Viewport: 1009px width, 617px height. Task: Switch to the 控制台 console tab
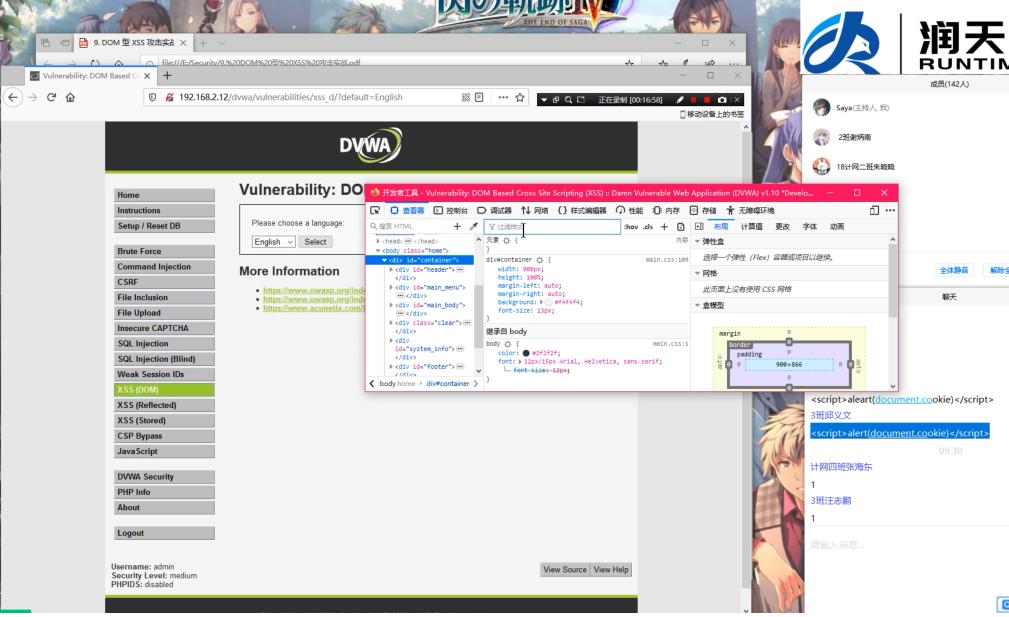point(450,210)
